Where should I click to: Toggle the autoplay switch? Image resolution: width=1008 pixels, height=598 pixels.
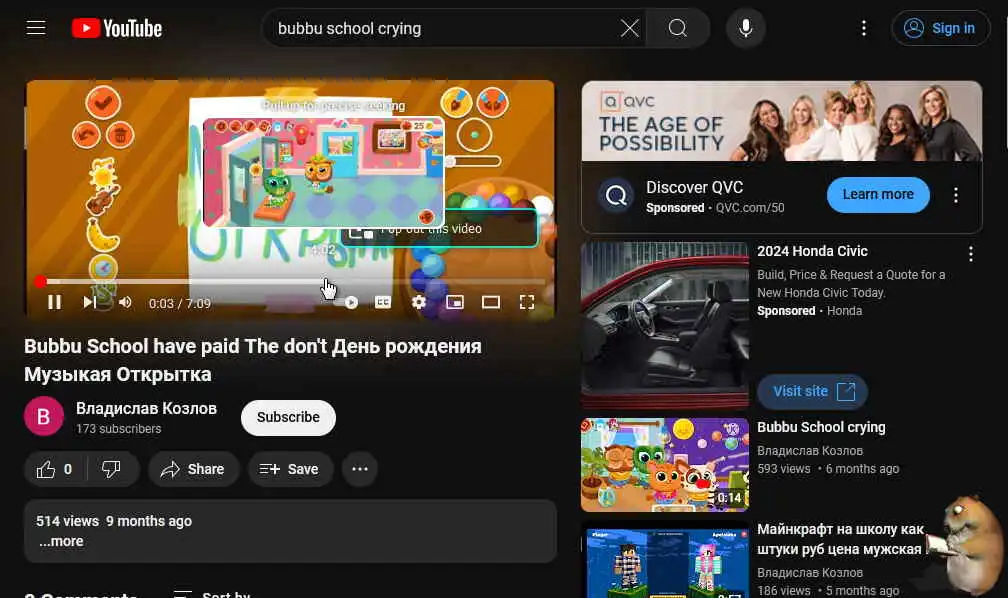[347, 302]
